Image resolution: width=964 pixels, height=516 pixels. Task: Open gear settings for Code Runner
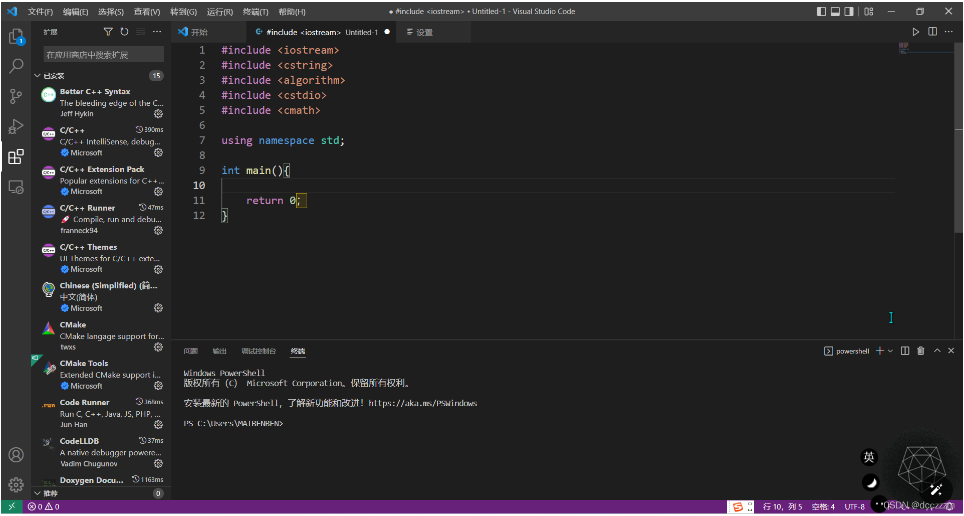tap(158, 424)
